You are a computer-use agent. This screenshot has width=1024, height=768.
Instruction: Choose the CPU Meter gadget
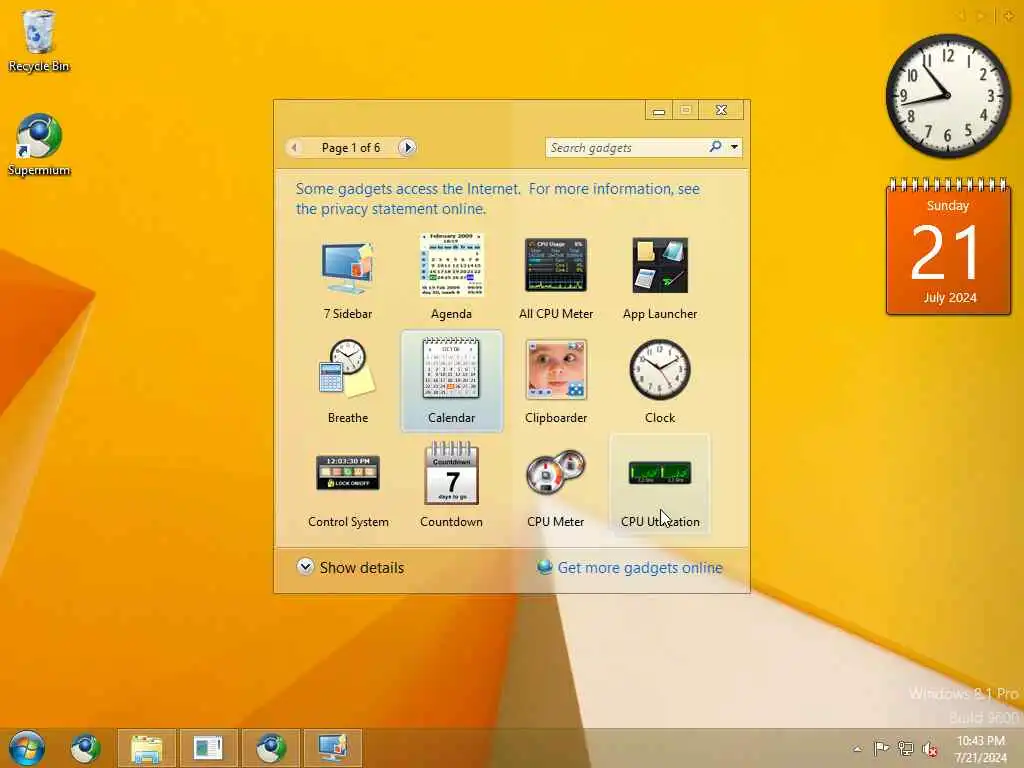point(556,485)
